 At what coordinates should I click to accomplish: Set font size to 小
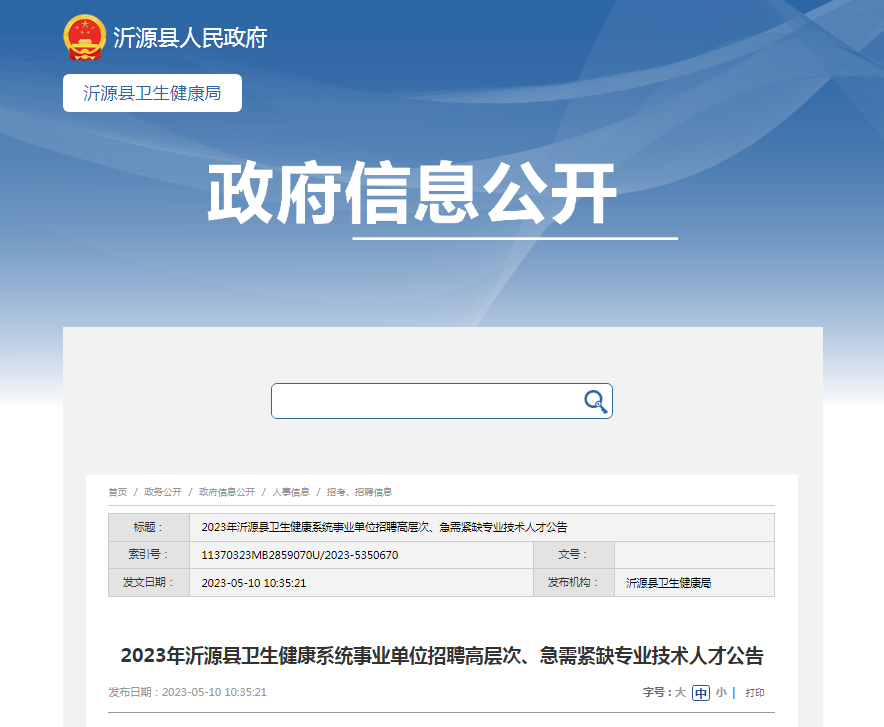[721, 692]
